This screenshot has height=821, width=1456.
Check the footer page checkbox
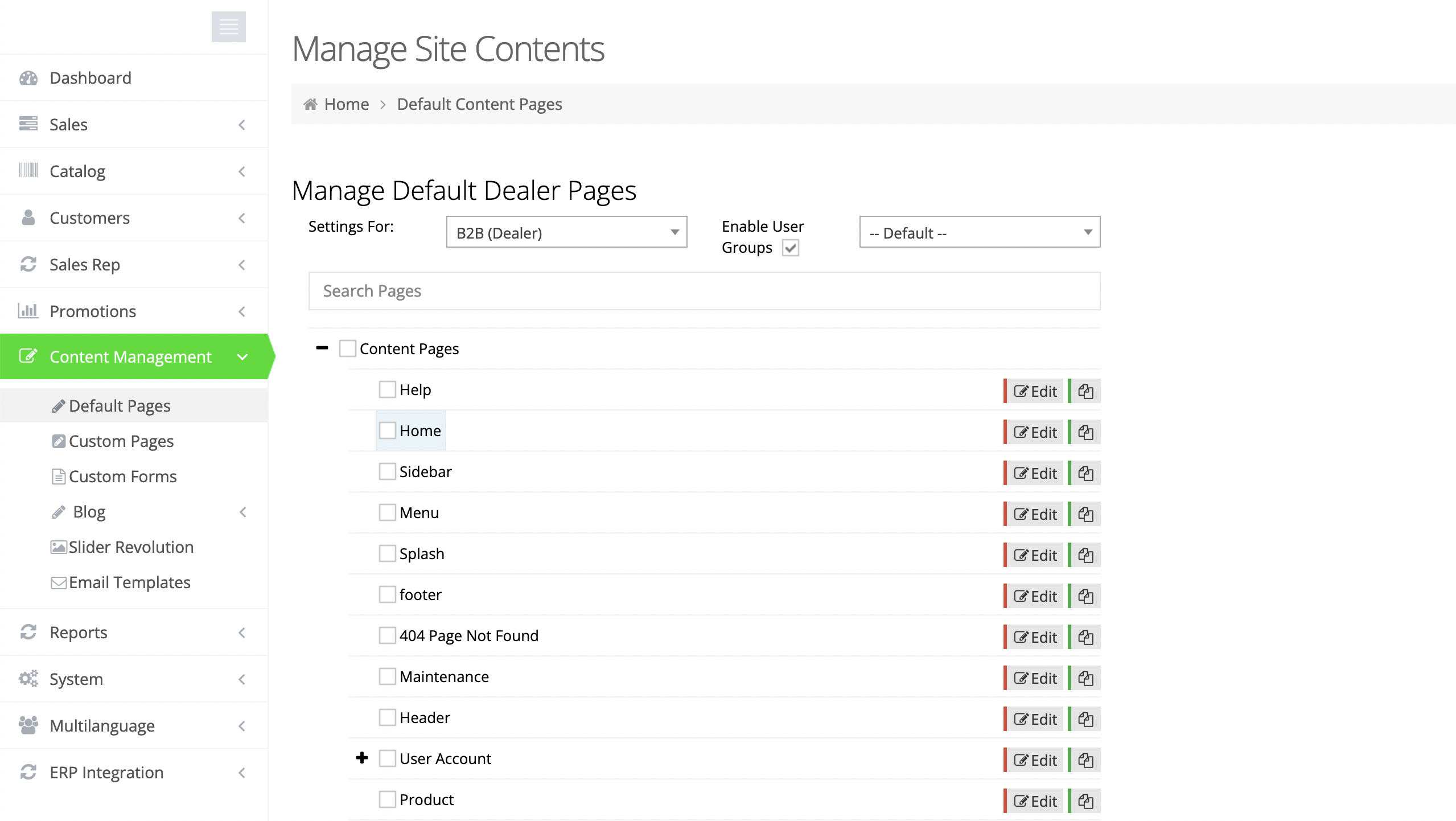point(387,594)
